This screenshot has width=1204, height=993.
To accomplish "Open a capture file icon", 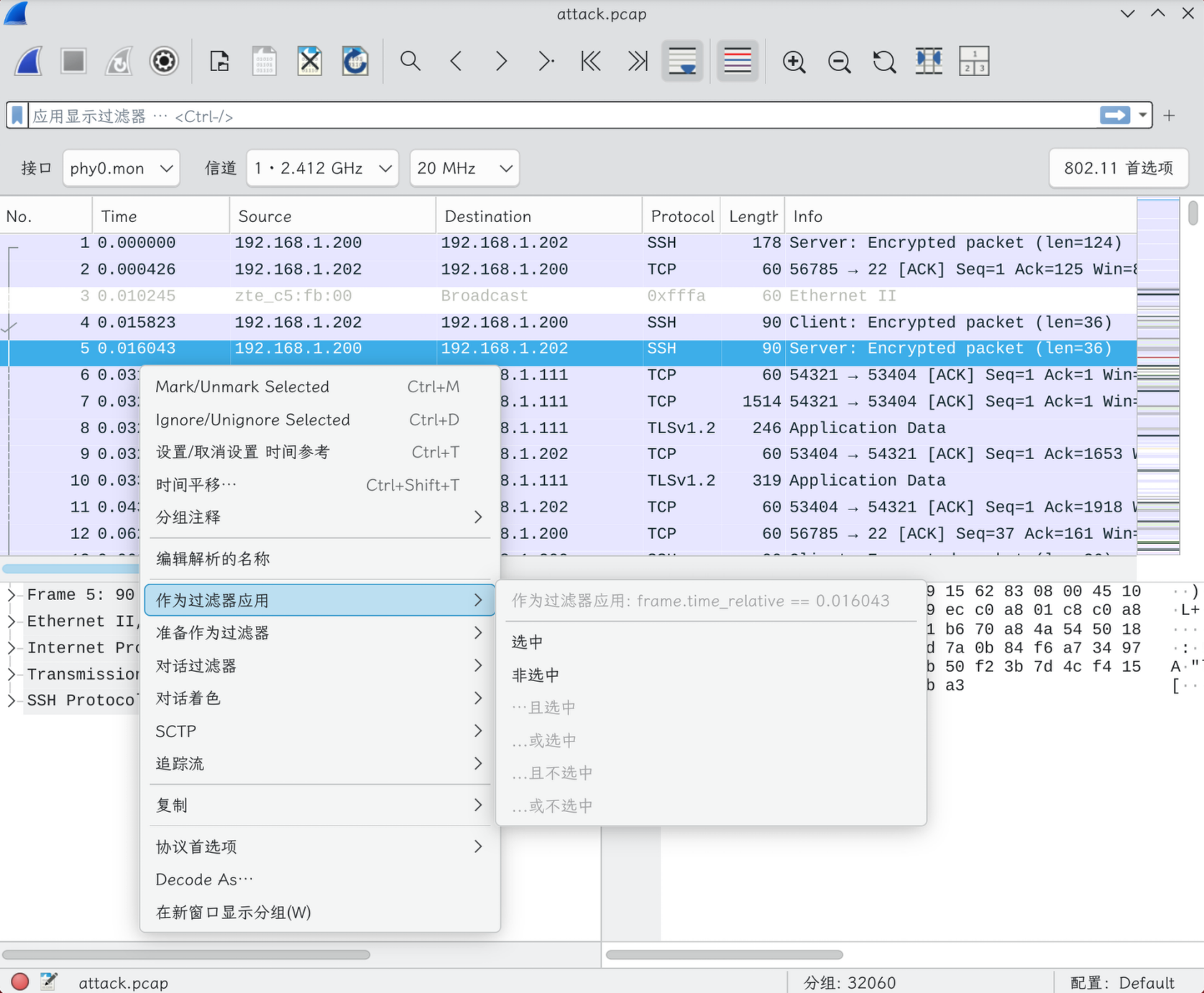I will 219,61.
